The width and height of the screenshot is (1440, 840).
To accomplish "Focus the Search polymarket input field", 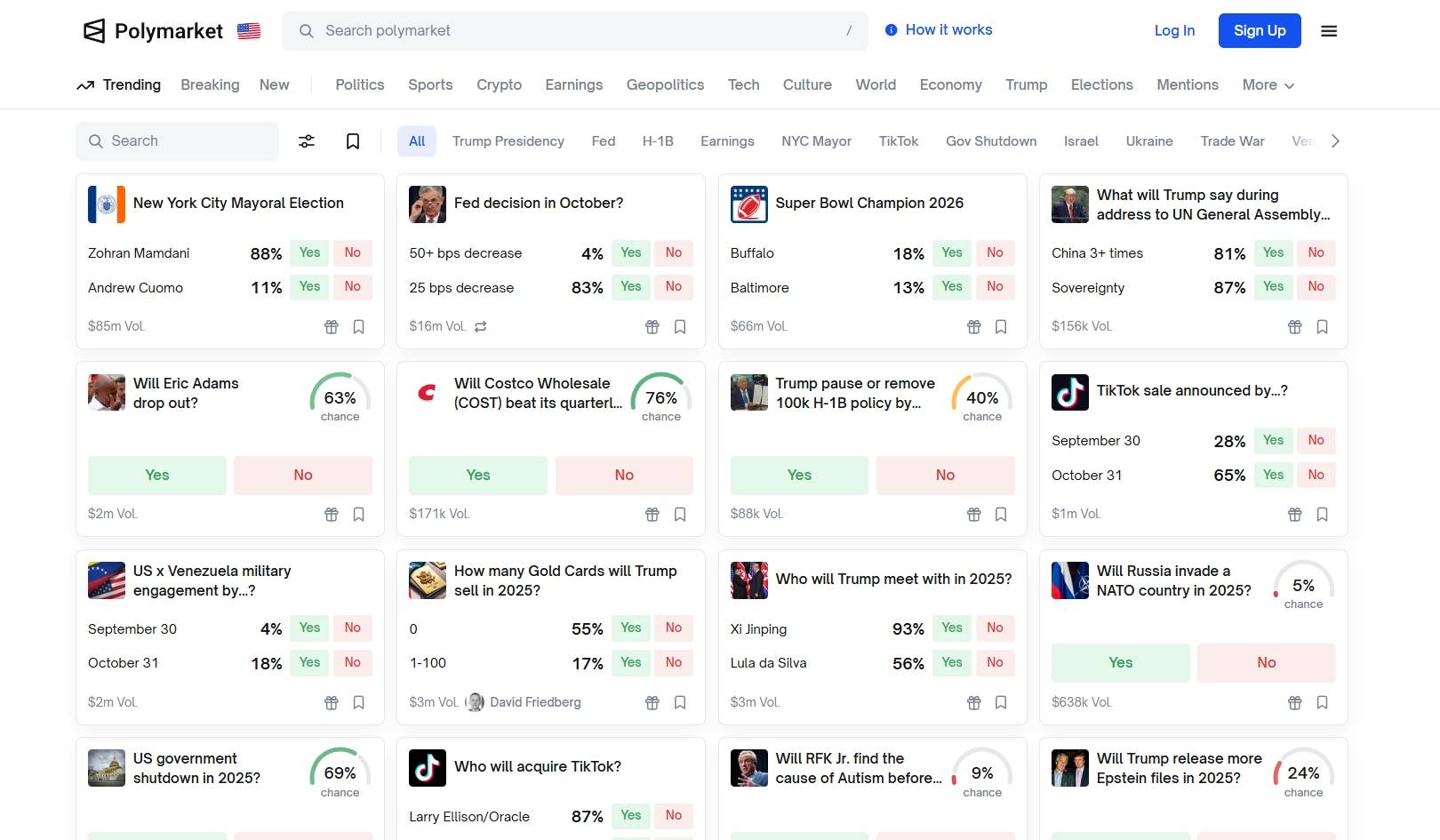I will pos(574,31).
